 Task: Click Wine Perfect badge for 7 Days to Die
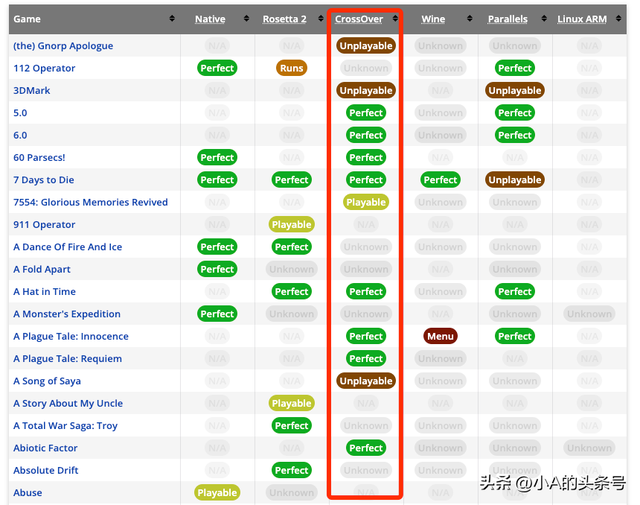pyautogui.click(x=440, y=180)
